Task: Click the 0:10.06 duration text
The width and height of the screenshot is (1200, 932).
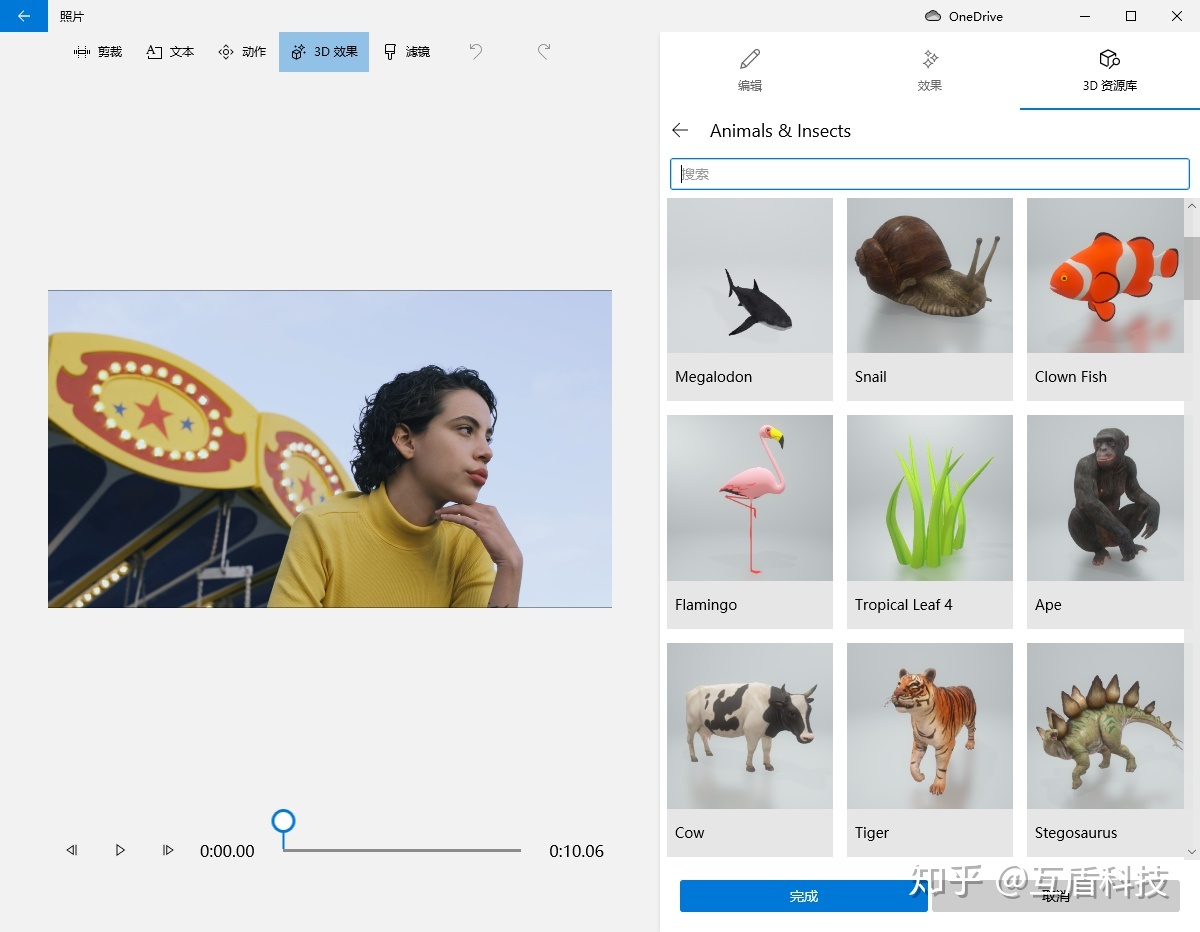Action: click(576, 852)
